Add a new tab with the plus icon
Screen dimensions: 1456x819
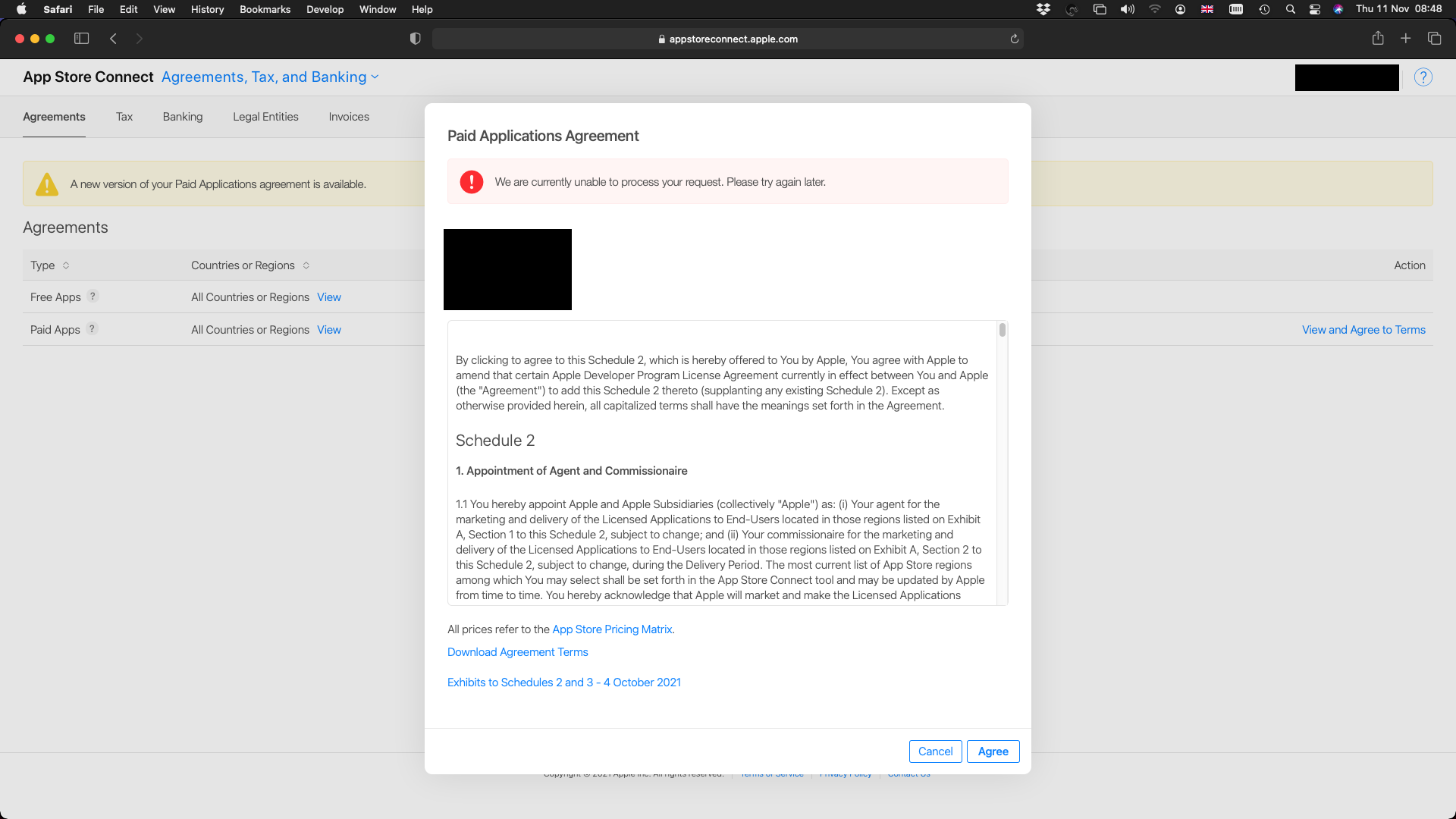(1405, 38)
